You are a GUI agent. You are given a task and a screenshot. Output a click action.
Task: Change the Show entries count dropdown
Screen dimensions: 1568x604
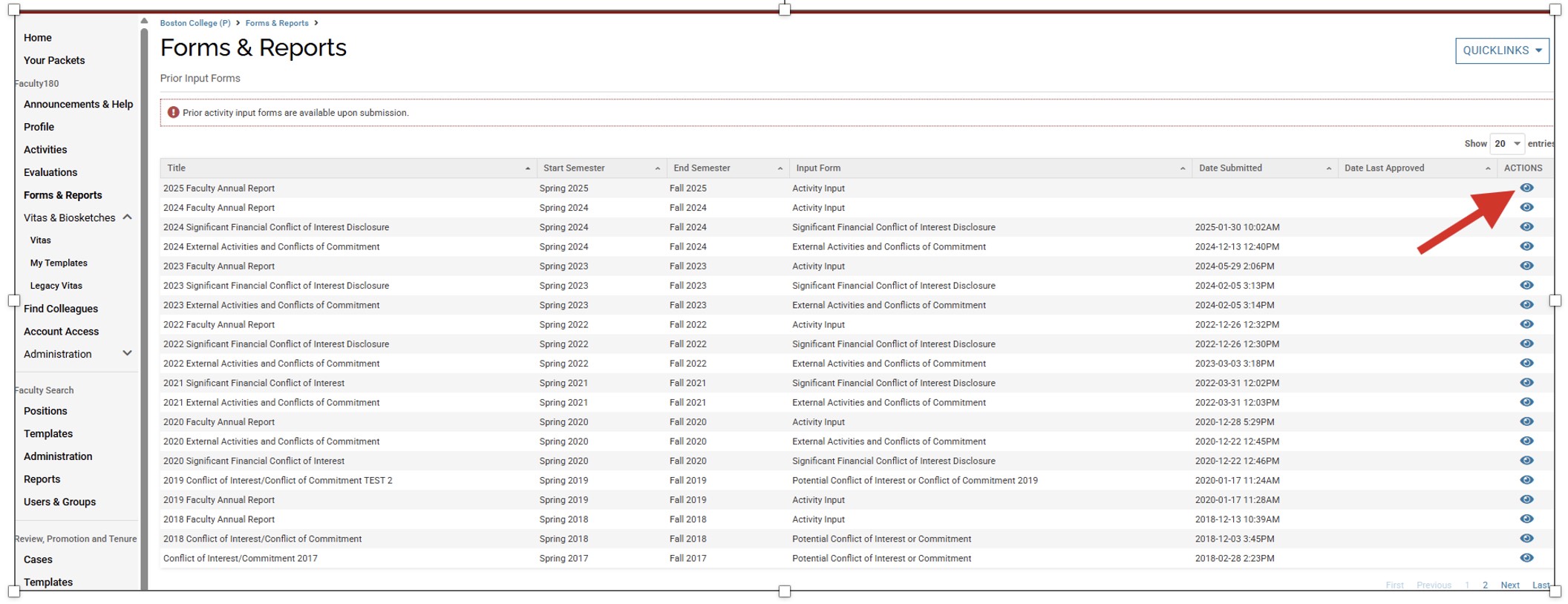tap(1506, 143)
